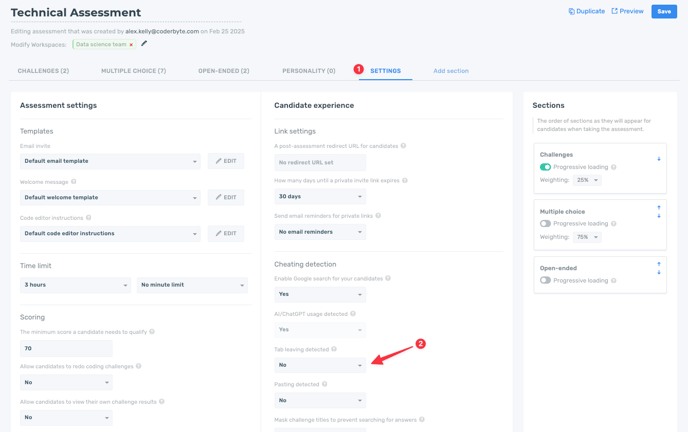Click the blue Save button
This screenshot has height=432, width=688.
point(664,12)
